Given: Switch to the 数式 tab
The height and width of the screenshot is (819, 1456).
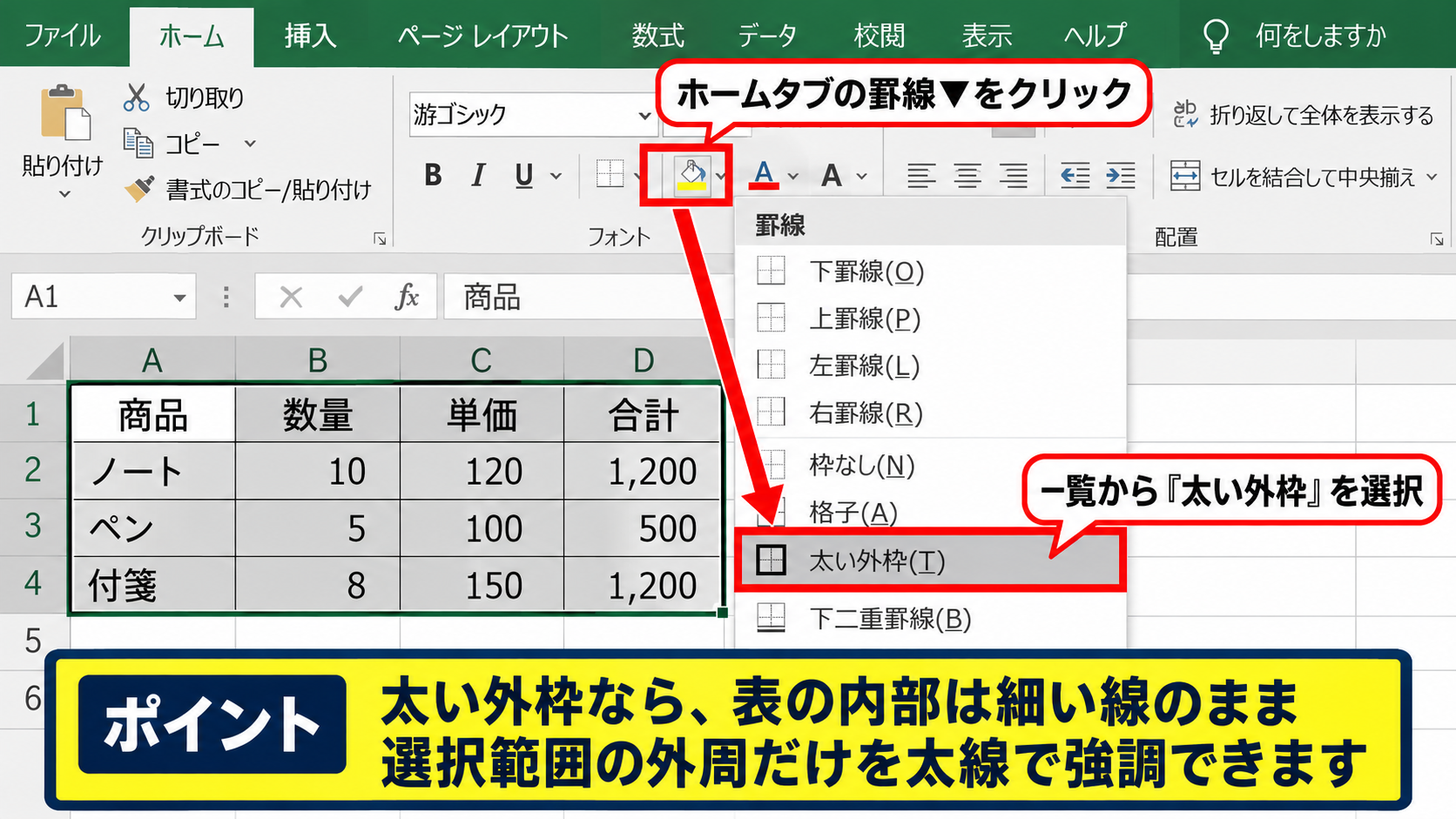Looking at the screenshot, I should (x=657, y=36).
